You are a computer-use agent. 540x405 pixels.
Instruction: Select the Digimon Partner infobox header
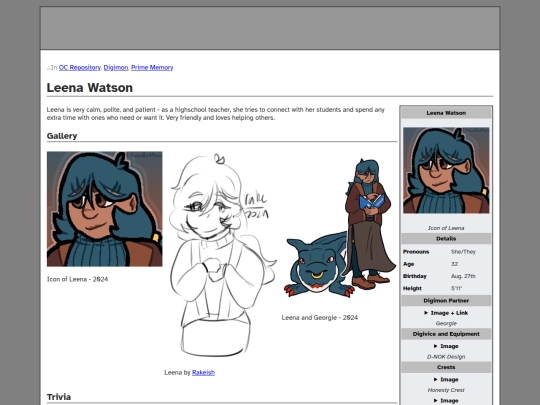[446, 301]
